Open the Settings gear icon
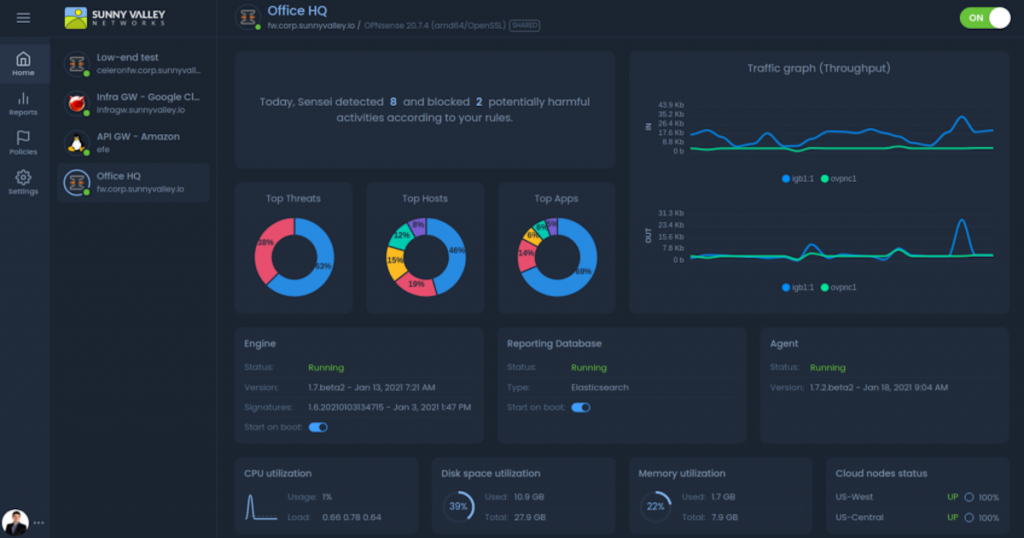This screenshot has width=1024, height=538. (x=23, y=178)
